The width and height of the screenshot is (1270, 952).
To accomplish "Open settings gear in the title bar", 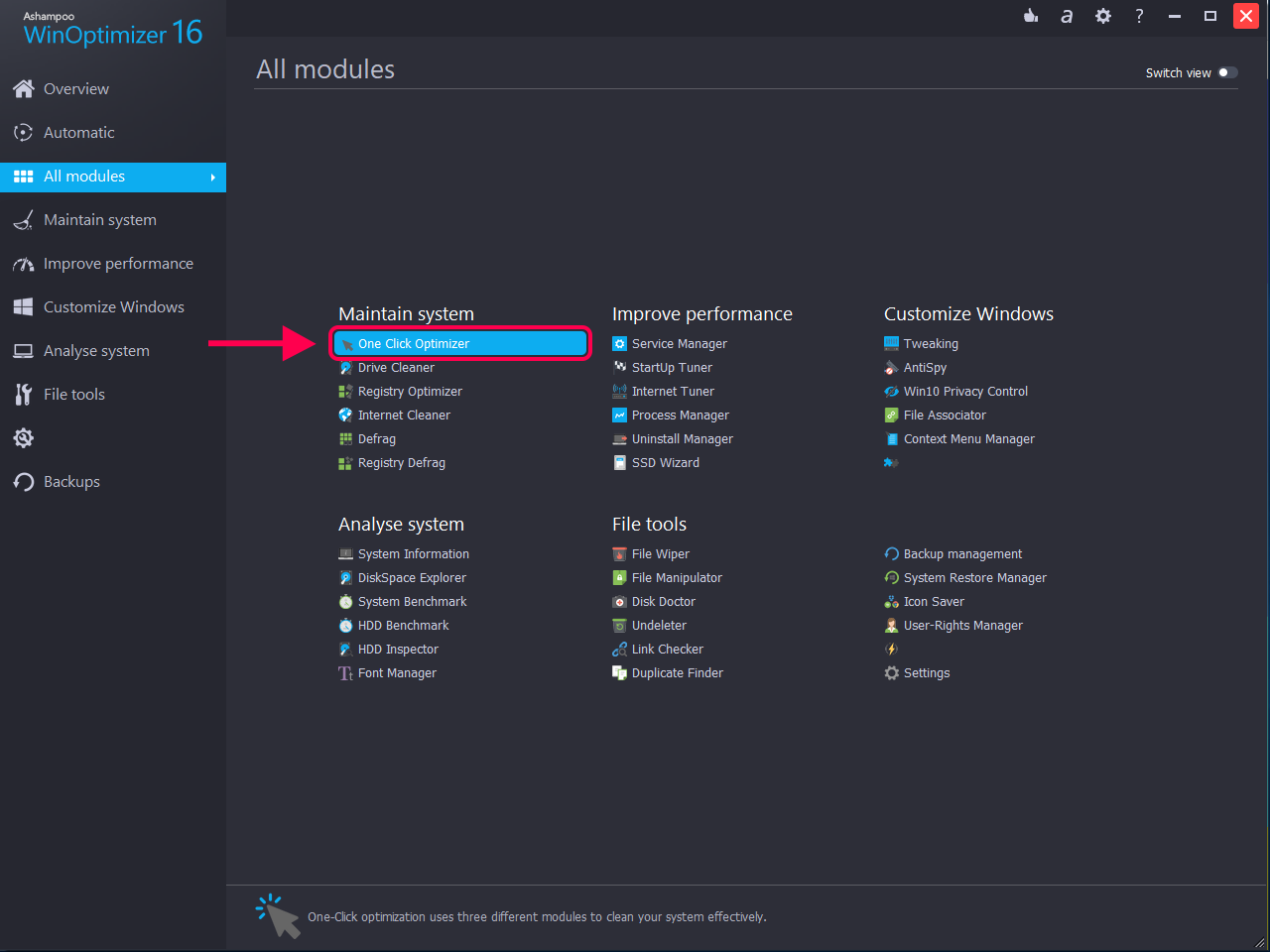I will [1103, 16].
